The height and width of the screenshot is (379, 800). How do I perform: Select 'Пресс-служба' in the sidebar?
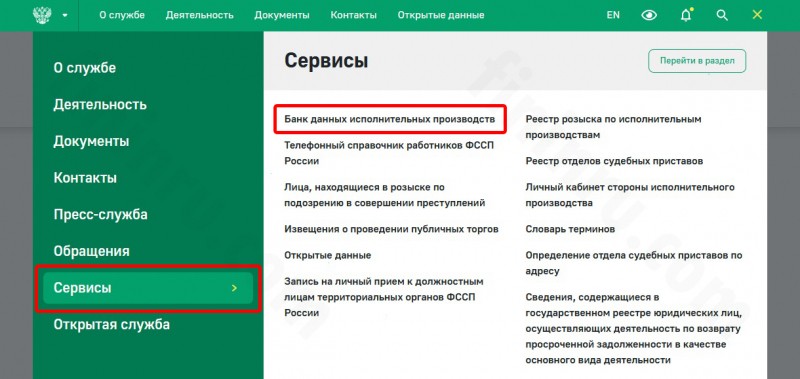tap(101, 215)
